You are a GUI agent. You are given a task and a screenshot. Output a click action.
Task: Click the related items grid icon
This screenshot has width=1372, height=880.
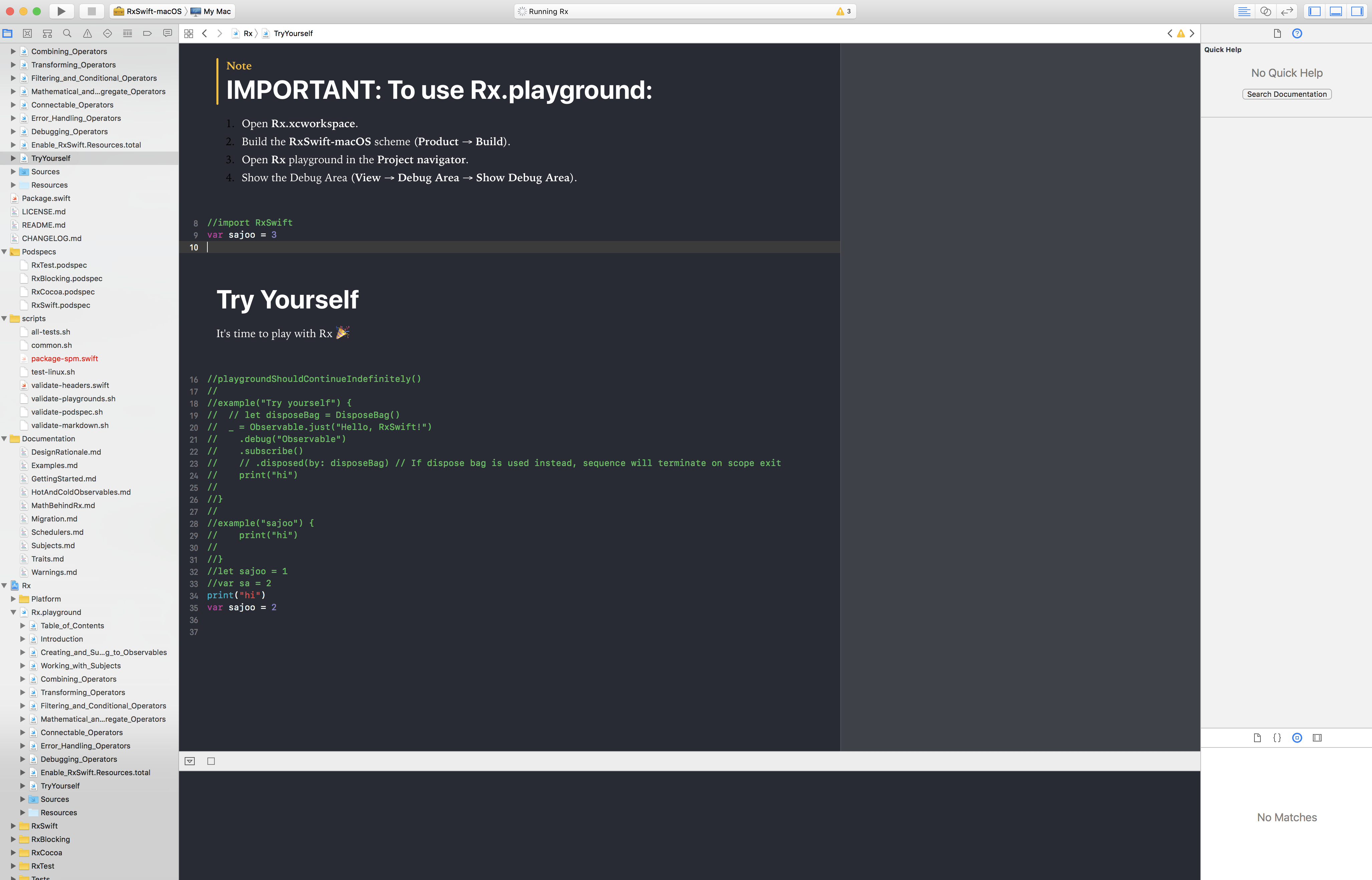[x=189, y=33]
